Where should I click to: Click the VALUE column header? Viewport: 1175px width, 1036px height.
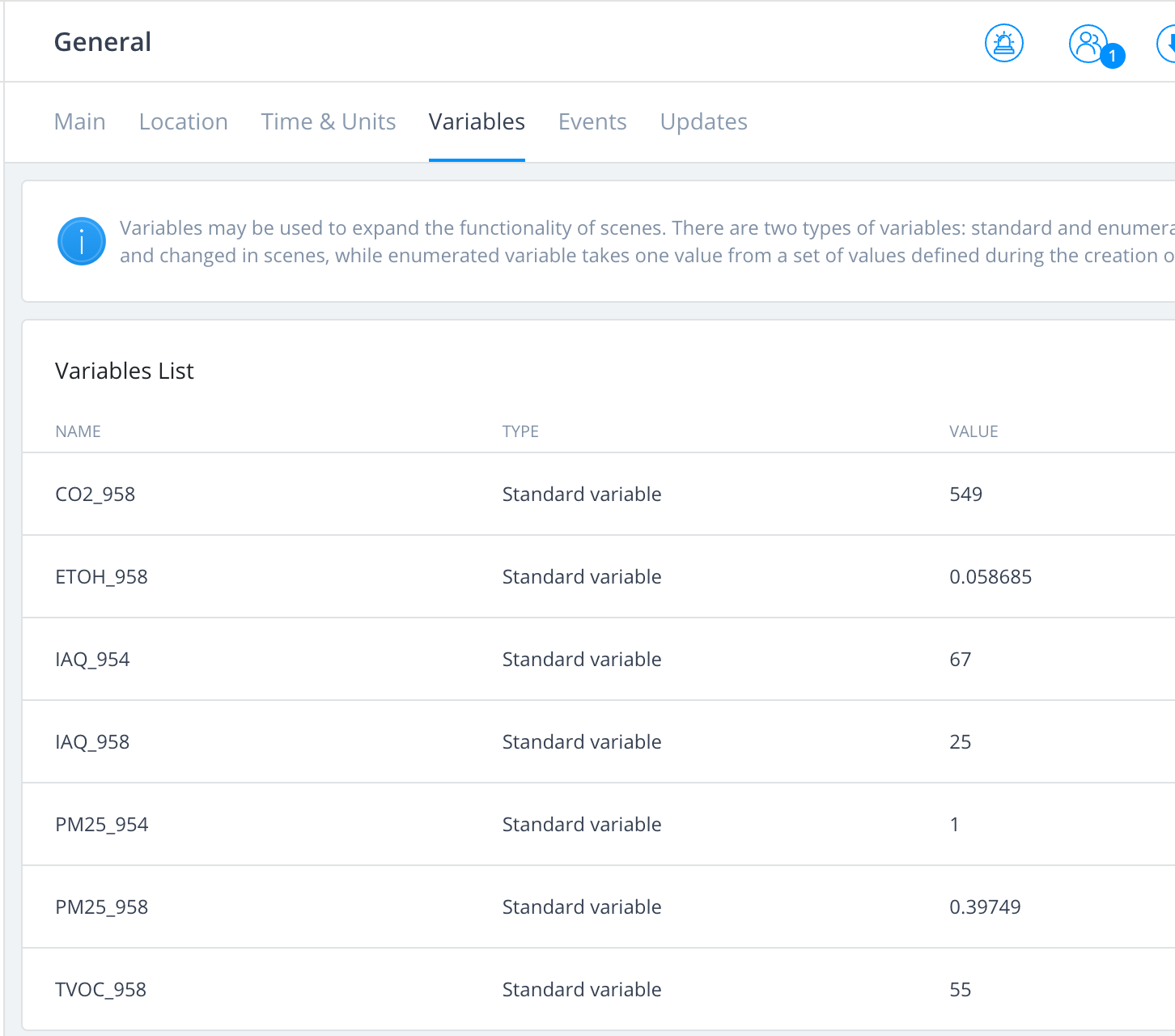pos(974,431)
